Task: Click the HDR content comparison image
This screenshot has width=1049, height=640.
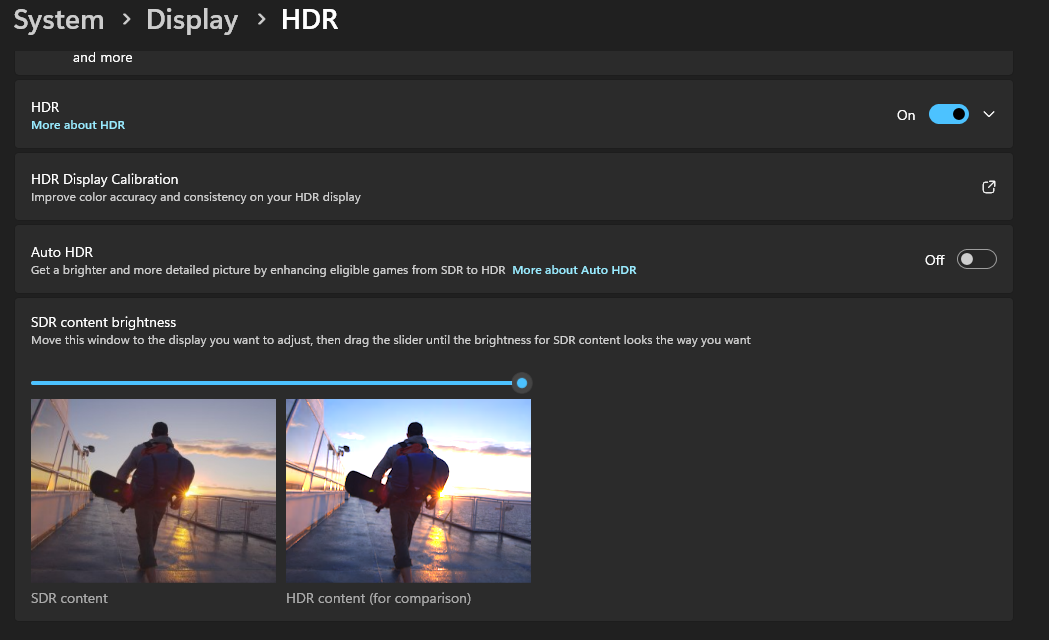Action: pyautogui.click(x=408, y=491)
